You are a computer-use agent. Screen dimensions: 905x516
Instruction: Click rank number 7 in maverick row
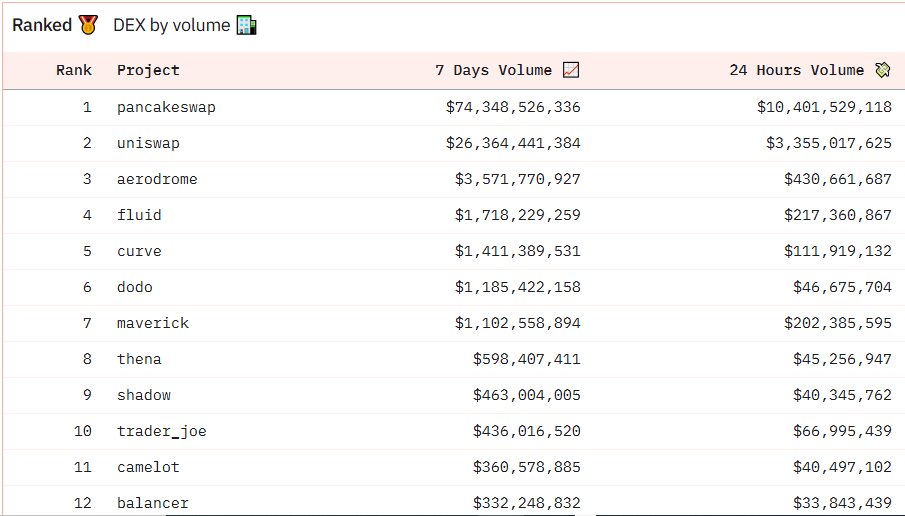coord(87,323)
